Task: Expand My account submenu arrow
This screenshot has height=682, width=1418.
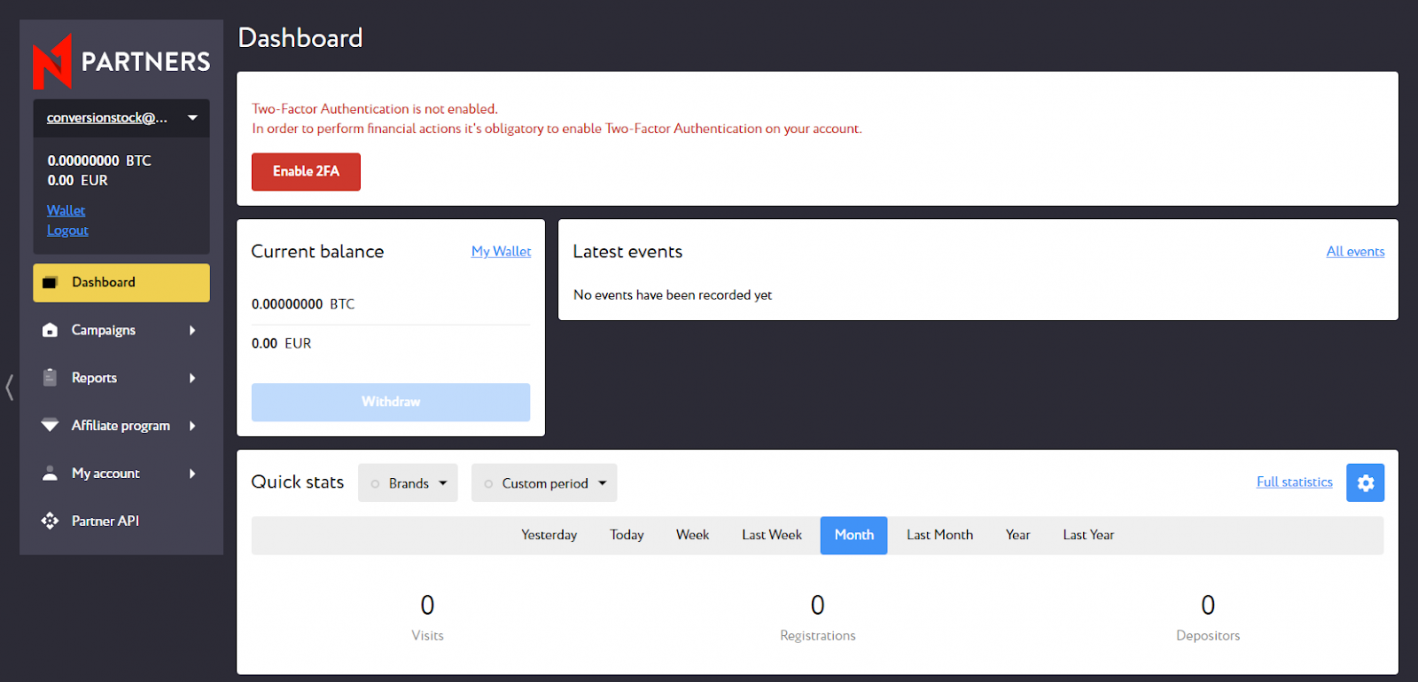Action: (192, 474)
